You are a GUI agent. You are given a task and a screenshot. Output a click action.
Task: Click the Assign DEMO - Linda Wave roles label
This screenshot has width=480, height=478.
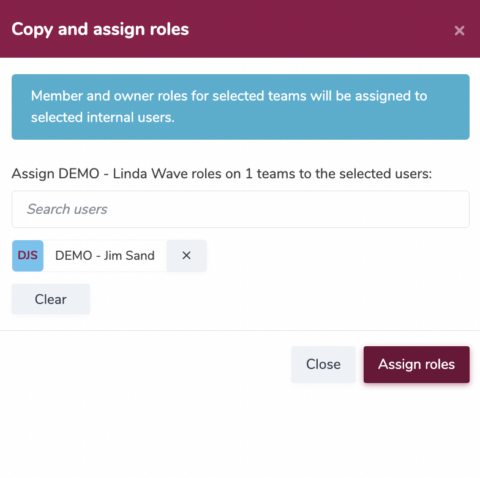[222, 174]
